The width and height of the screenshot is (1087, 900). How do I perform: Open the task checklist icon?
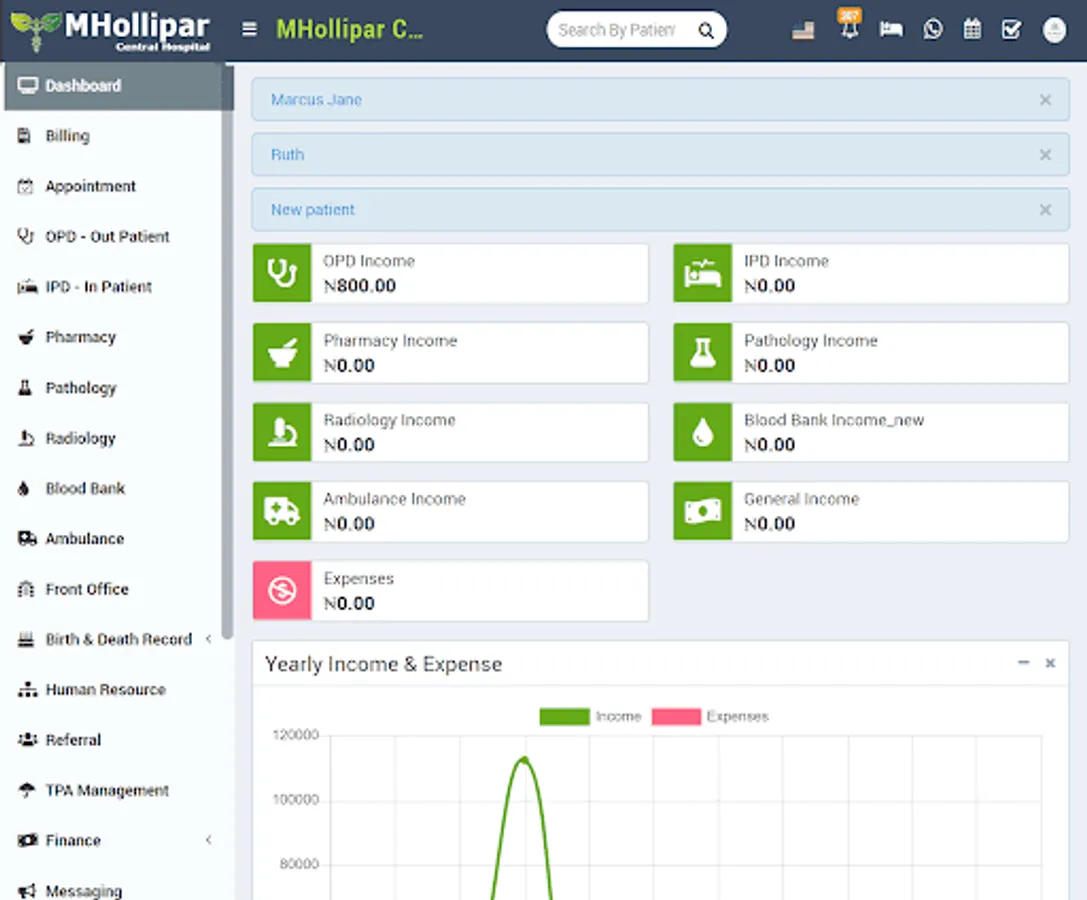point(1011,29)
